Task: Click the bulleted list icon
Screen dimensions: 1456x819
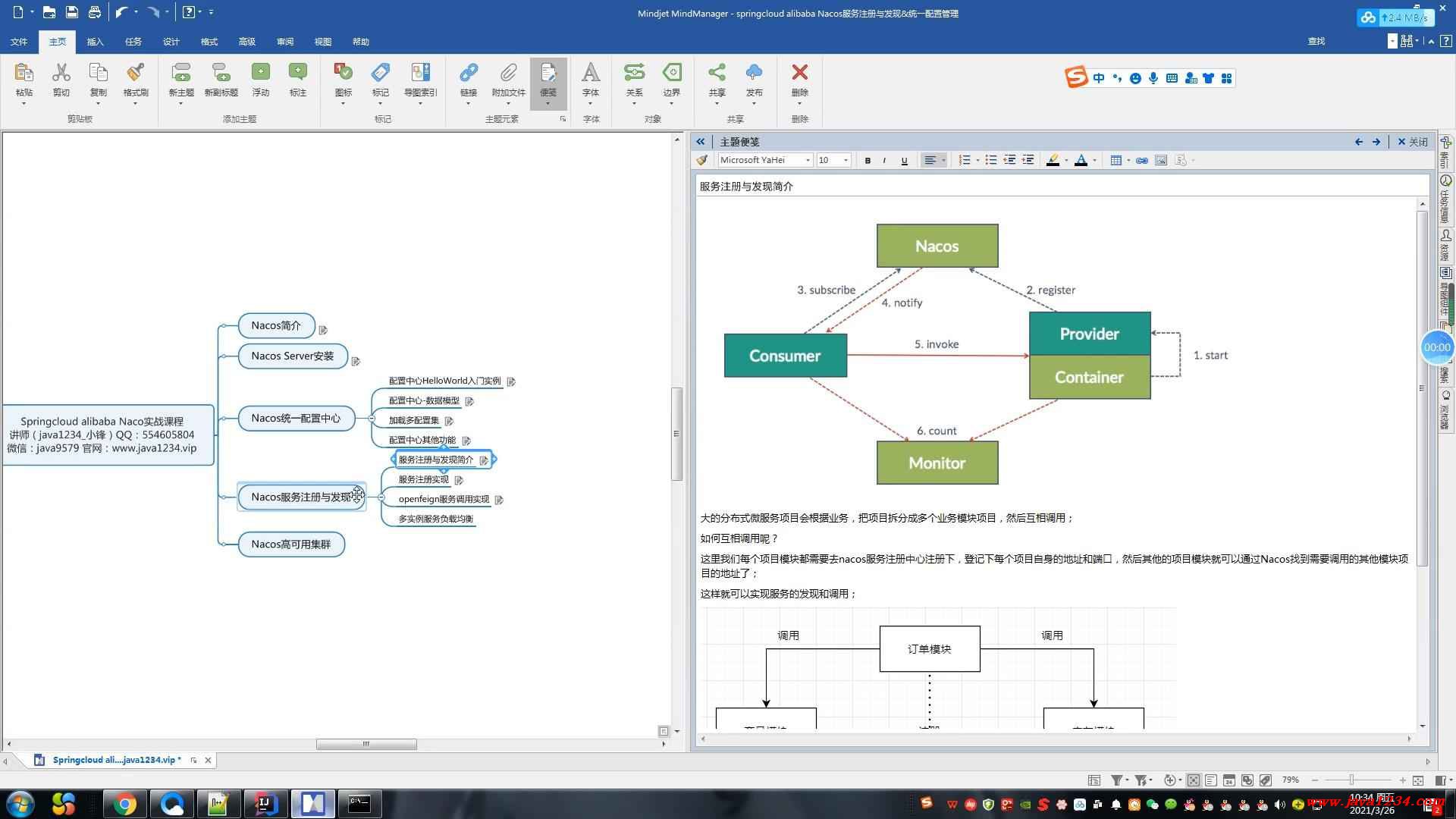Action: pos(990,160)
